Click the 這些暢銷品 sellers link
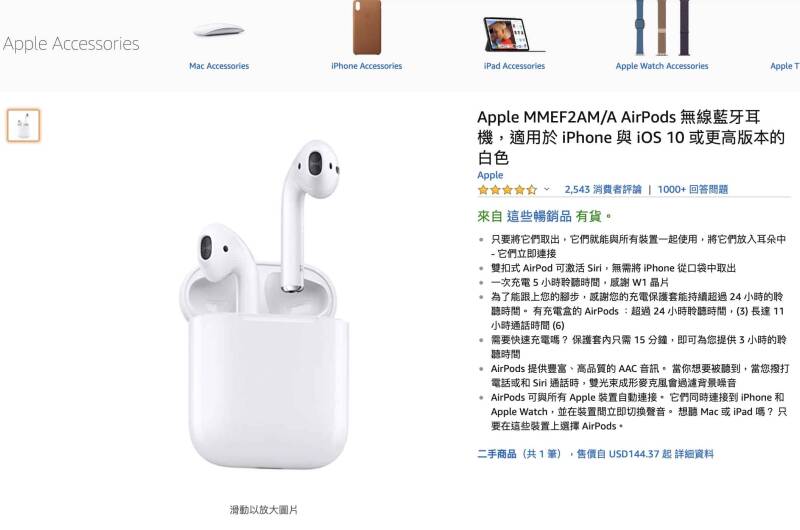 pyautogui.click(x=539, y=216)
